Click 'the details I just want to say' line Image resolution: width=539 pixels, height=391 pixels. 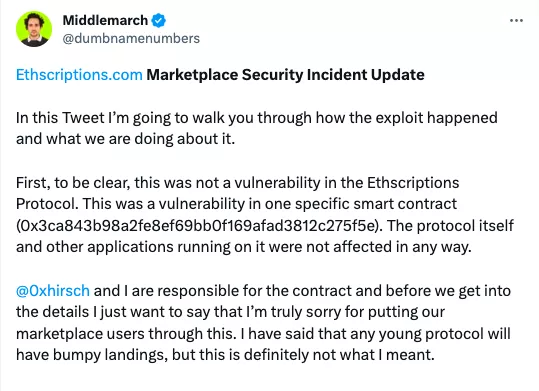tap(230, 312)
